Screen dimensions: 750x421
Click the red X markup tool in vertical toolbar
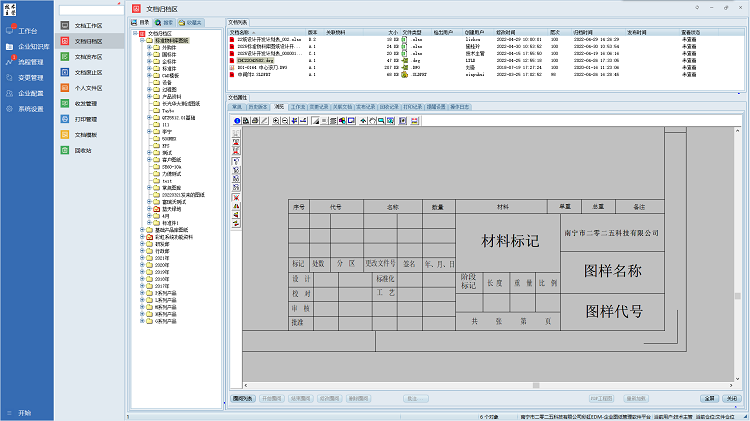(x=236, y=198)
